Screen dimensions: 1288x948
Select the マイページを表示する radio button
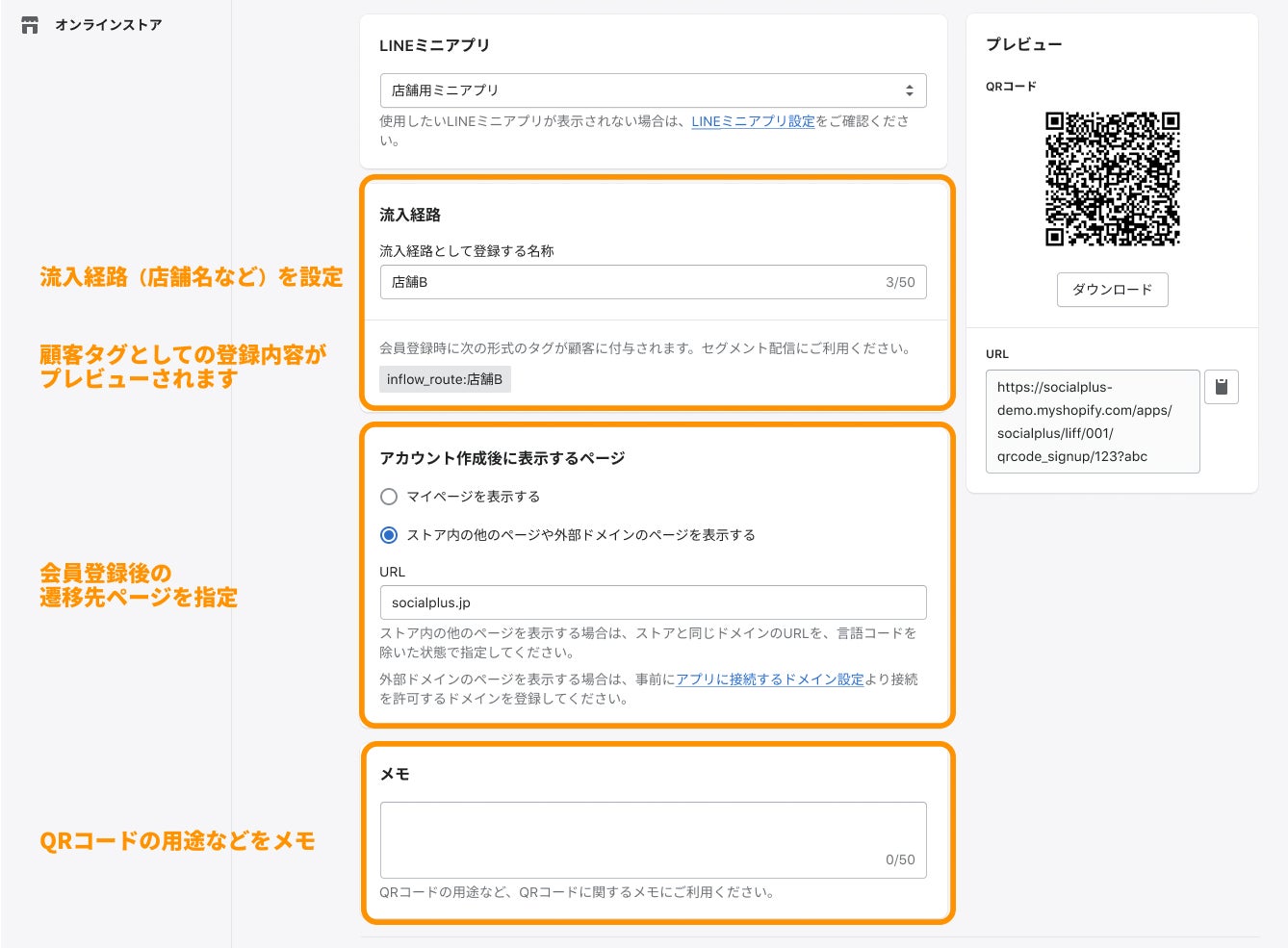pyautogui.click(x=389, y=497)
